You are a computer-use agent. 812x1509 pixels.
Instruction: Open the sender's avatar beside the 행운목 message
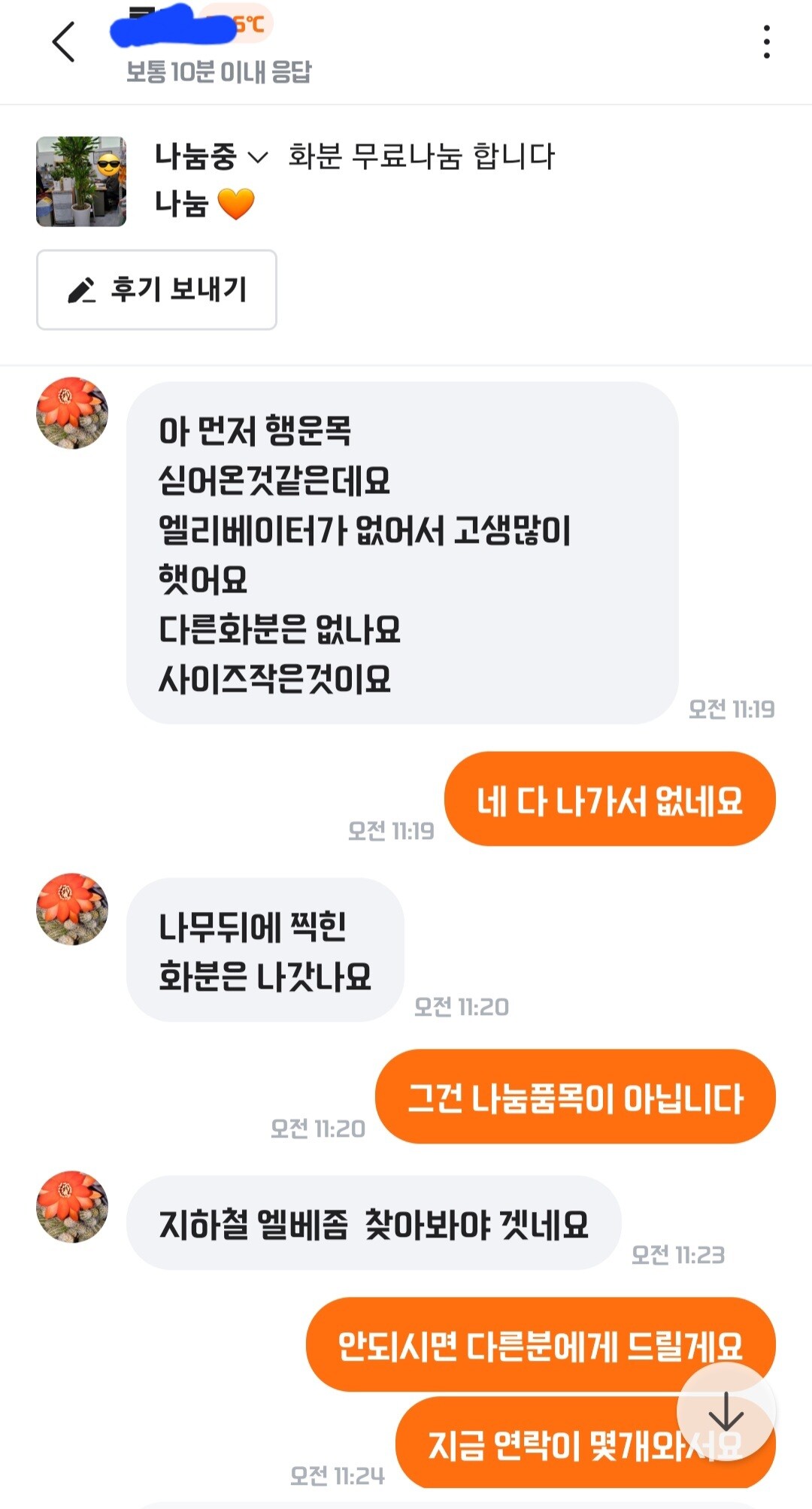72,413
